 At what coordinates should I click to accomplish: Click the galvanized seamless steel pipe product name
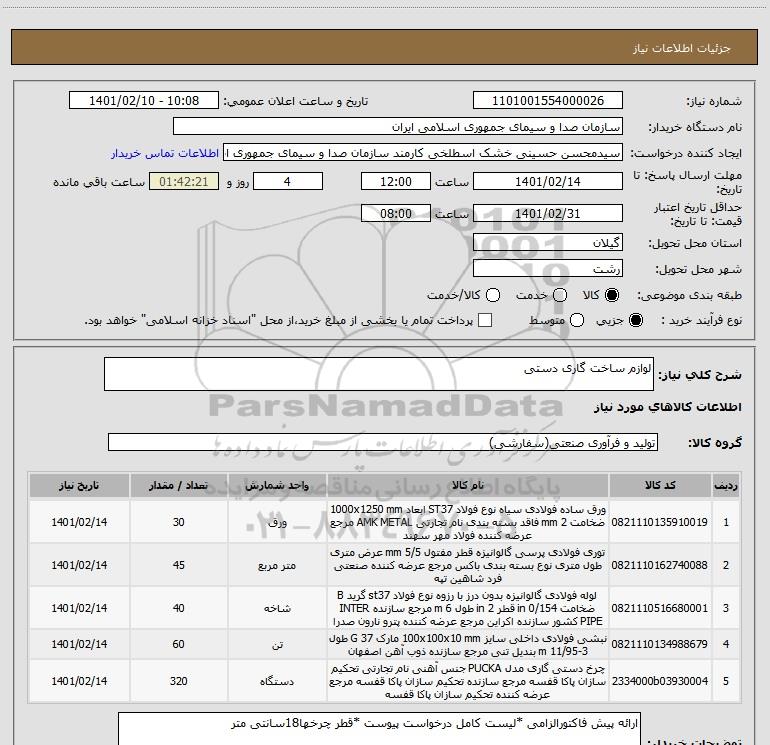tap(468, 608)
